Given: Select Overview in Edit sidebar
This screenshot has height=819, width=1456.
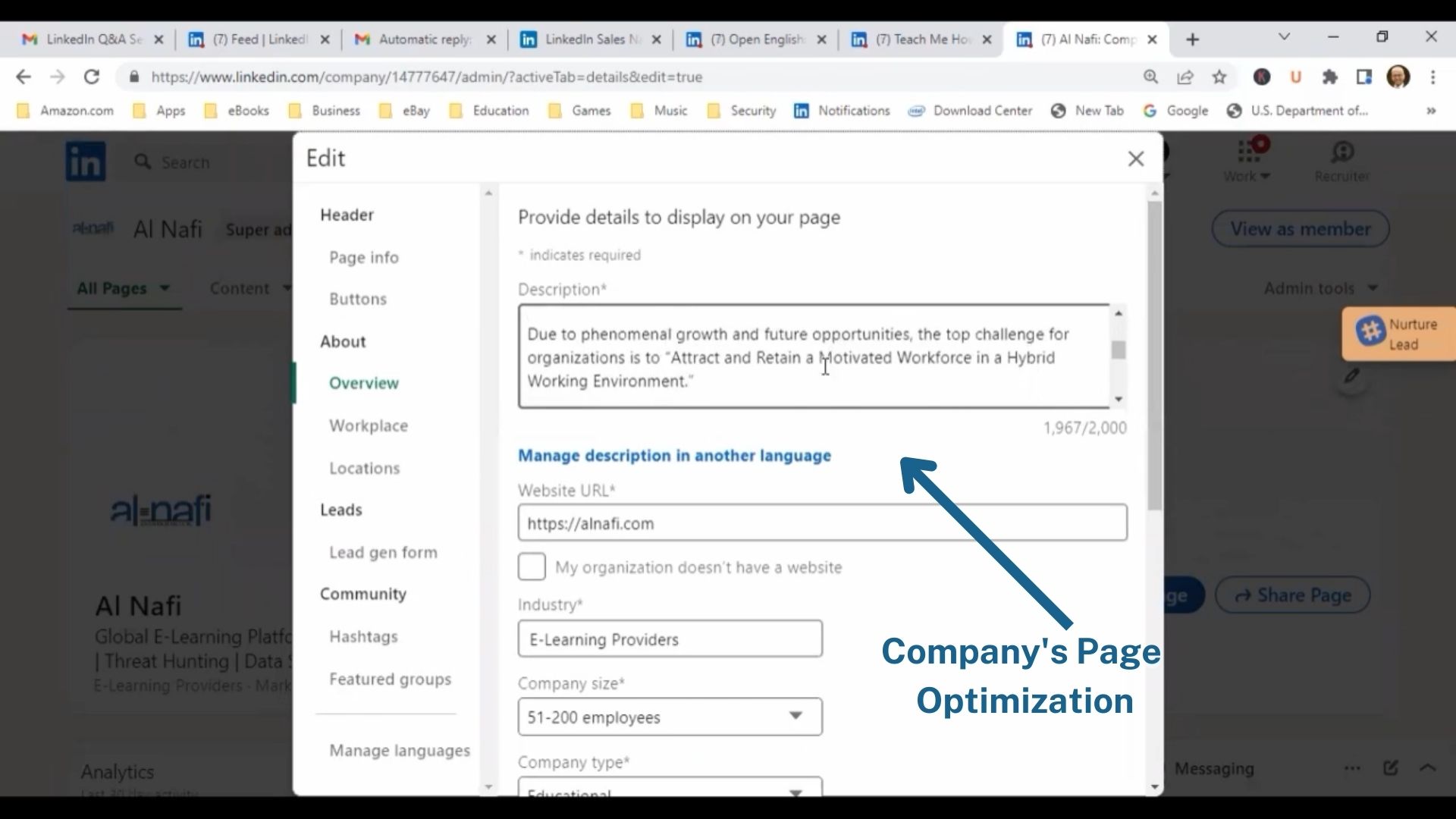Looking at the screenshot, I should pyautogui.click(x=364, y=383).
